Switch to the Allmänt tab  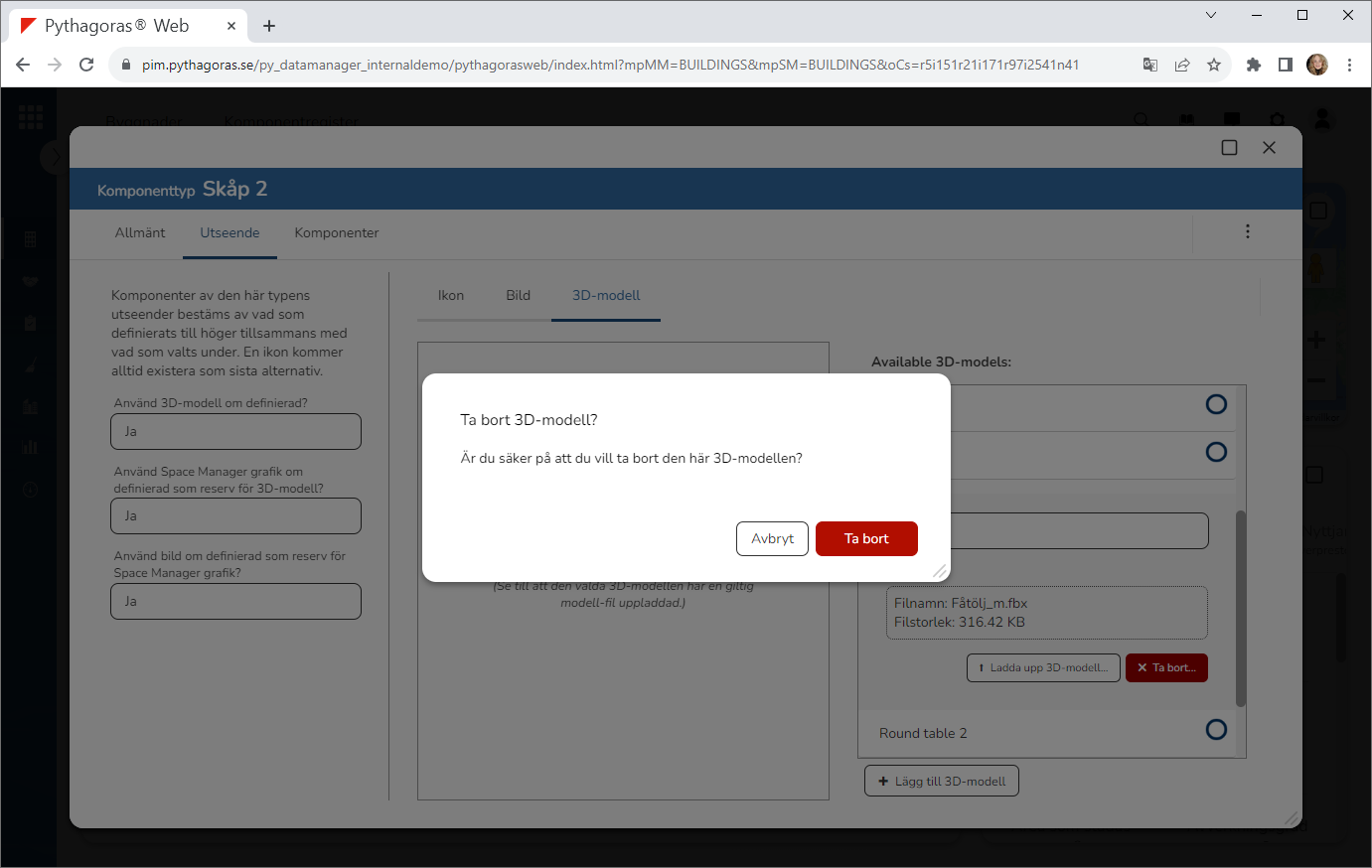pos(140,232)
